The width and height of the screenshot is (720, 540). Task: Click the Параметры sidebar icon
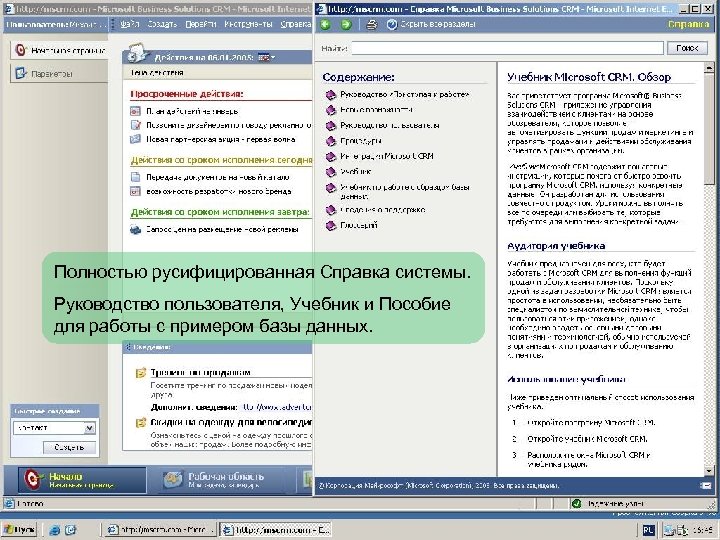pyautogui.click(x=21, y=73)
